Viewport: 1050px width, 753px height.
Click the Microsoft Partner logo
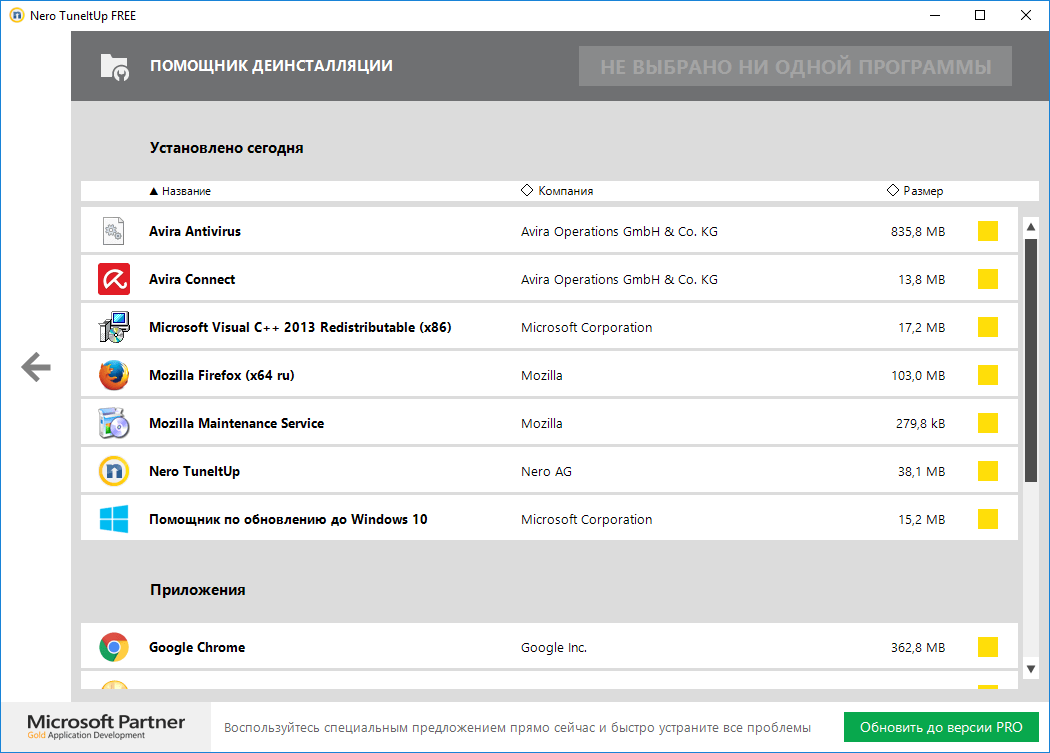click(106, 726)
